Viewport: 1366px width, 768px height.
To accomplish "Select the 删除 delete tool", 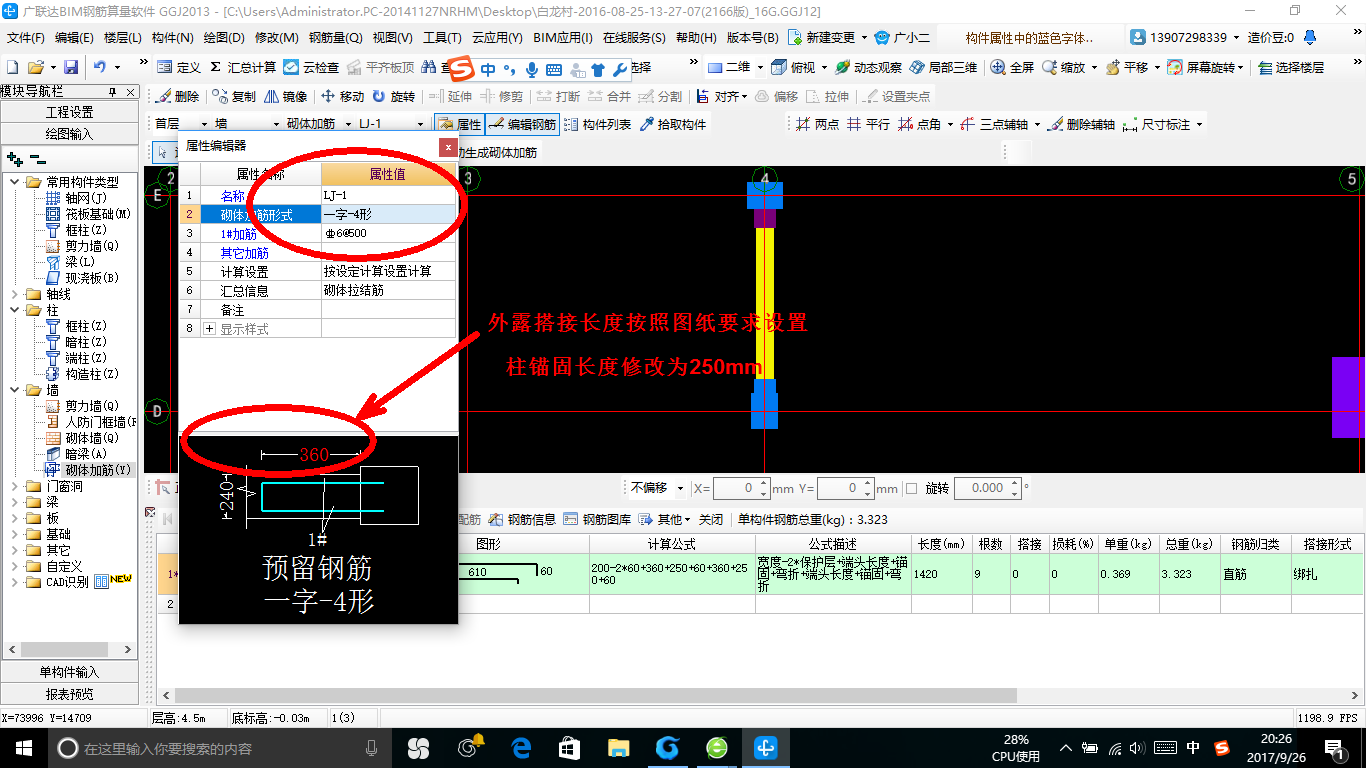I will (178, 96).
